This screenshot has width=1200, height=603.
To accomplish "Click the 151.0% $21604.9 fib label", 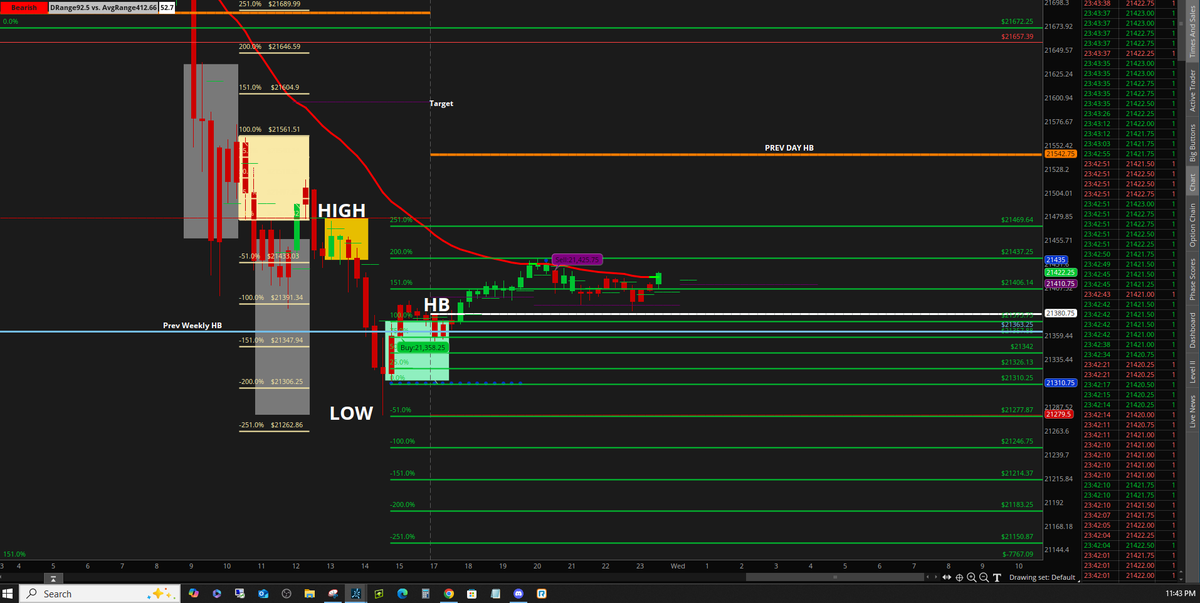I will pos(268,87).
